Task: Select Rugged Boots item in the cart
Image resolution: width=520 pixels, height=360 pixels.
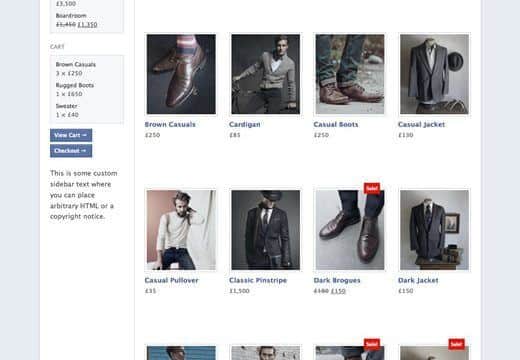Action: pos(75,85)
